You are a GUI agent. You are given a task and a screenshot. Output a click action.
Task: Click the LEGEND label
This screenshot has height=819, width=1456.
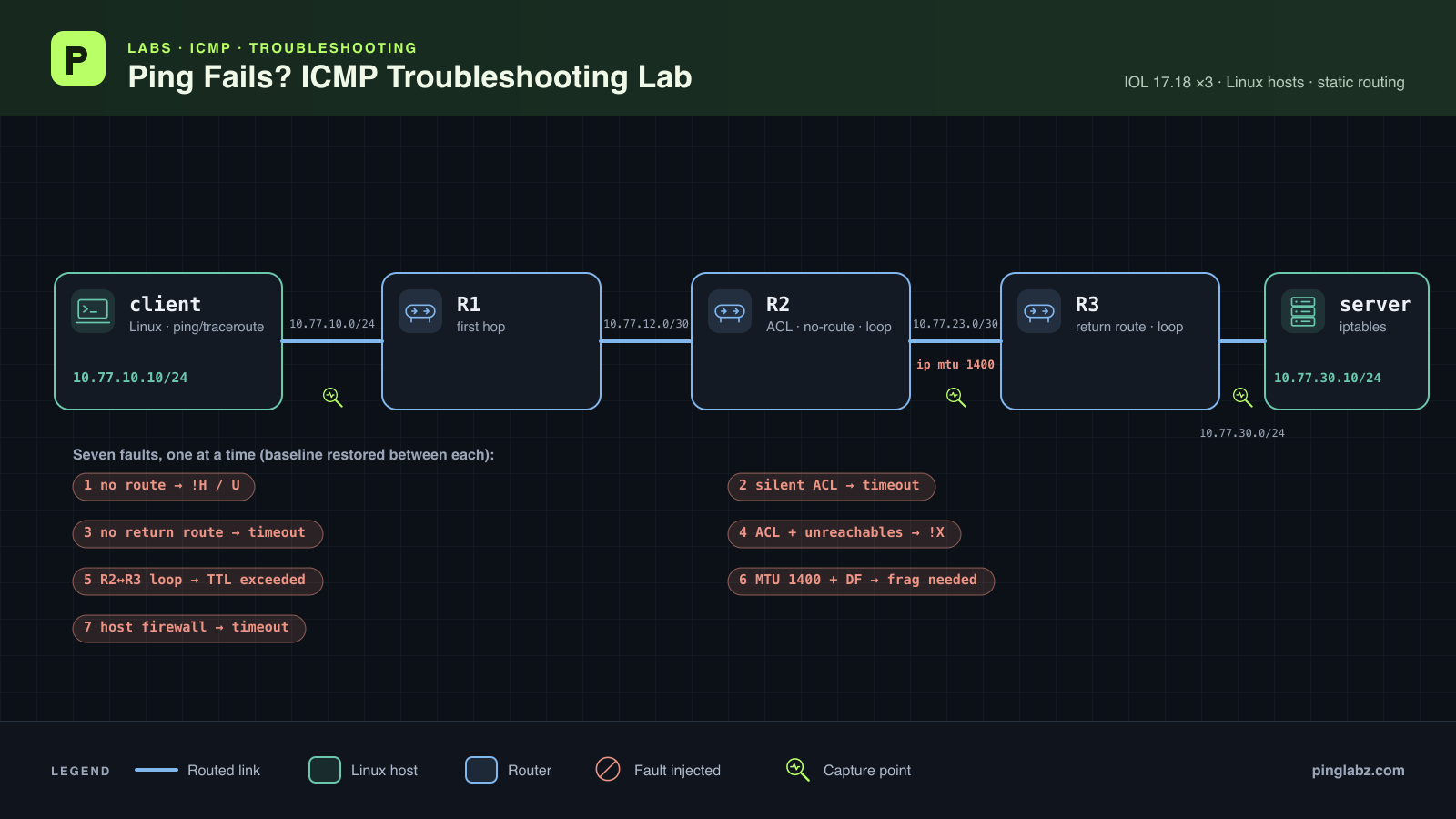click(x=80, y=771)
